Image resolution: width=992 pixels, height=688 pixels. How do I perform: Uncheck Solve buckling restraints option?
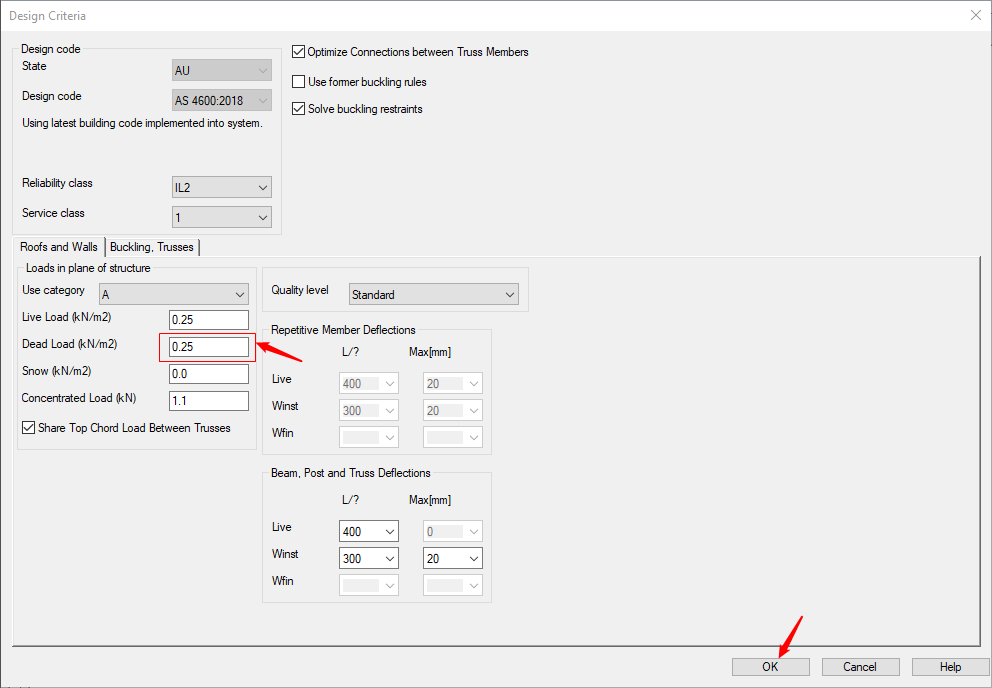tap(298, 109)
